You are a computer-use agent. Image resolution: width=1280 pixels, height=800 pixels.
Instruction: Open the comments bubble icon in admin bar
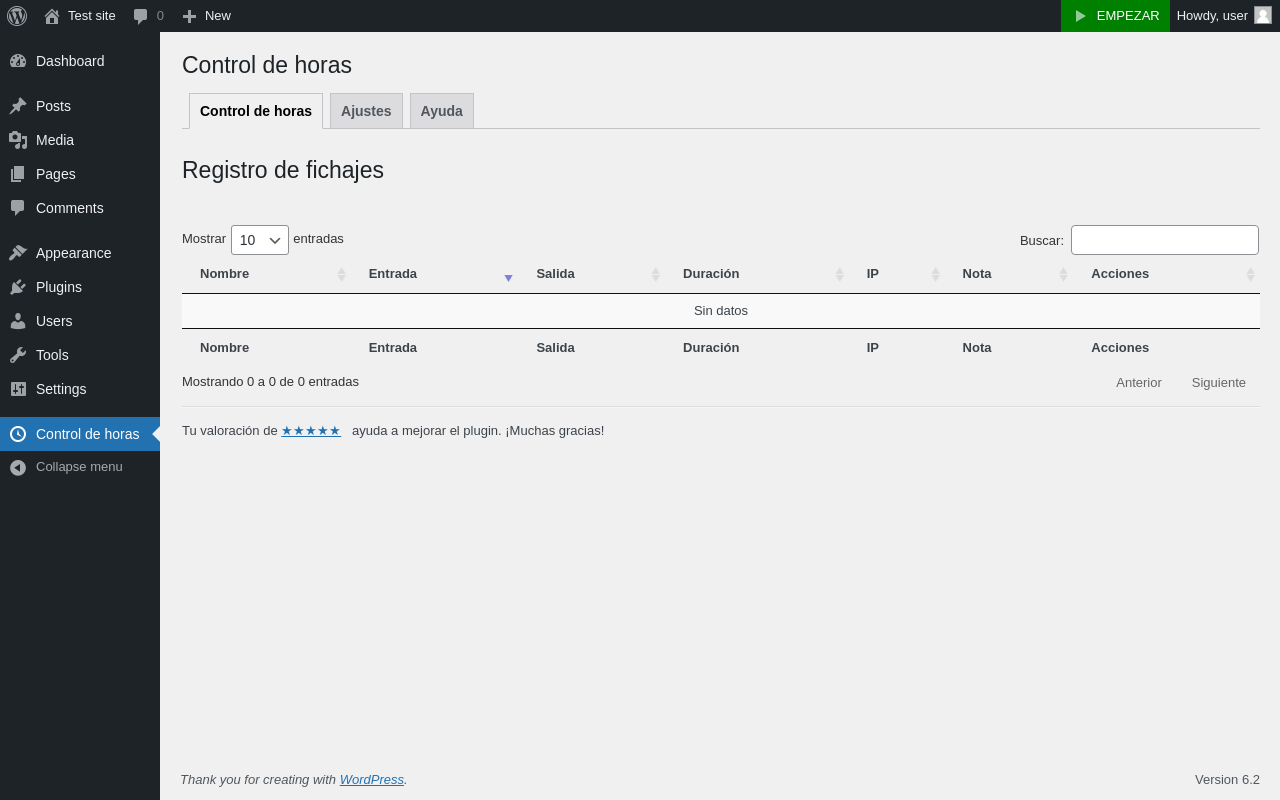pos(141,16)
